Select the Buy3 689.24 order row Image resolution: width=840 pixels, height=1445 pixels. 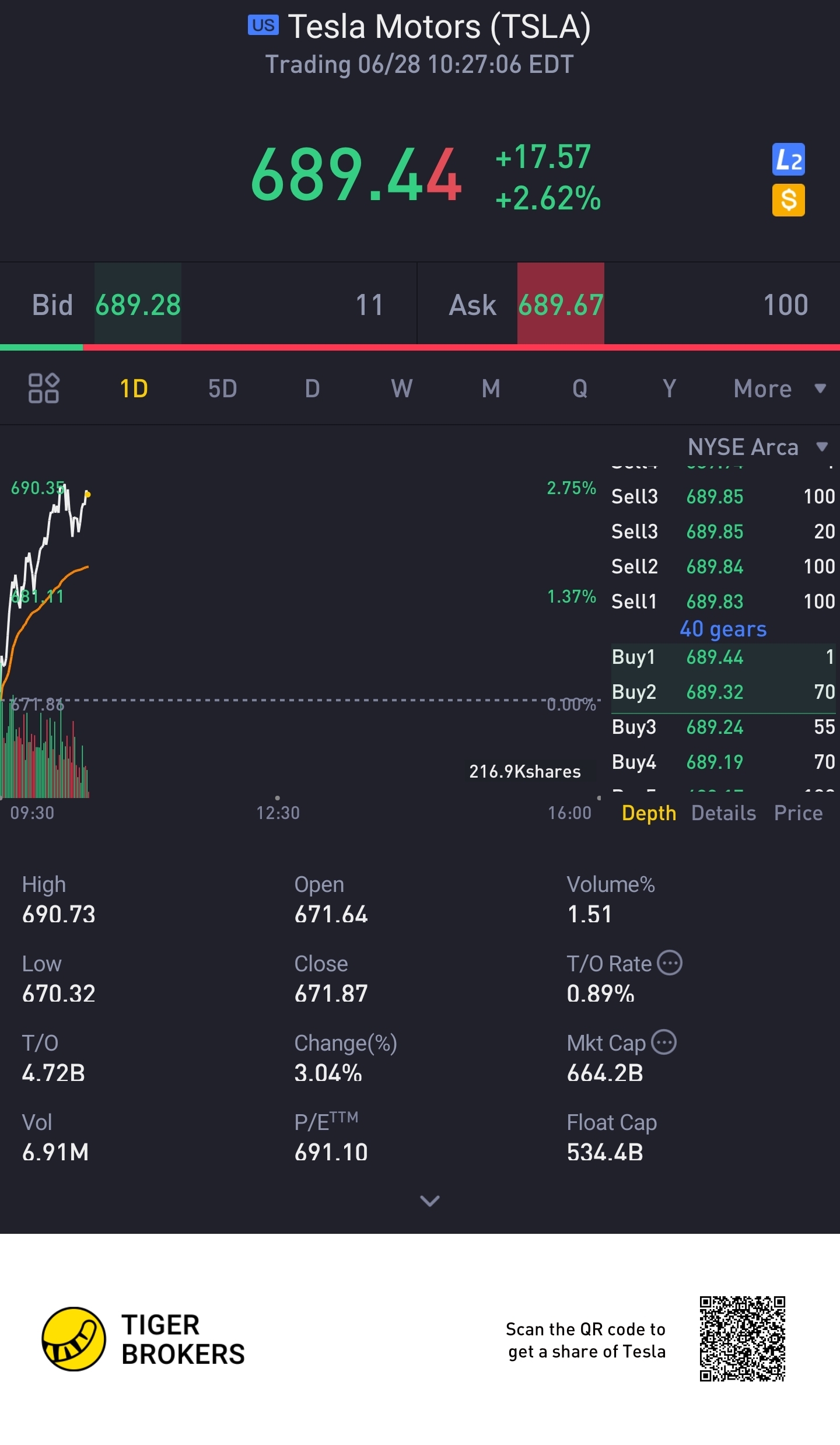coord(723,727)
